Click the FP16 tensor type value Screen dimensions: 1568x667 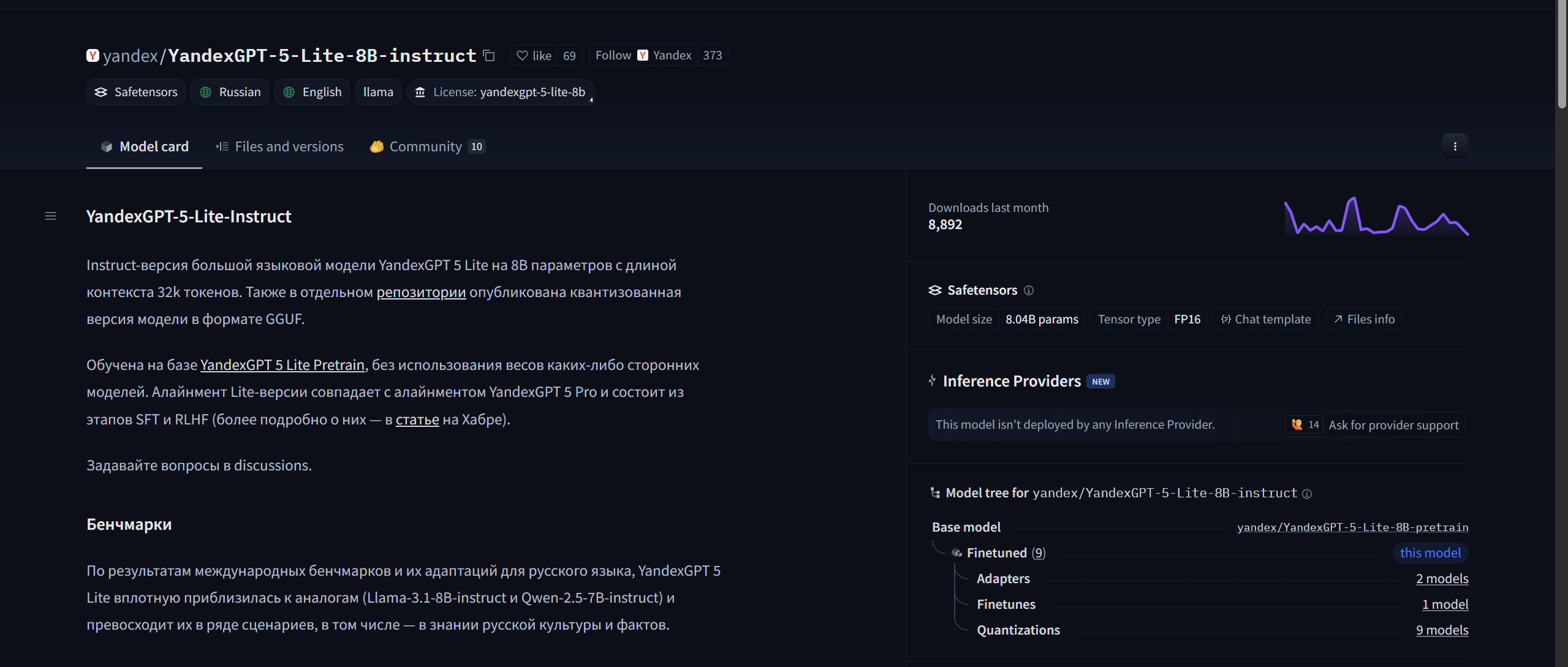pyautogui.click(x=1187, y=319)
